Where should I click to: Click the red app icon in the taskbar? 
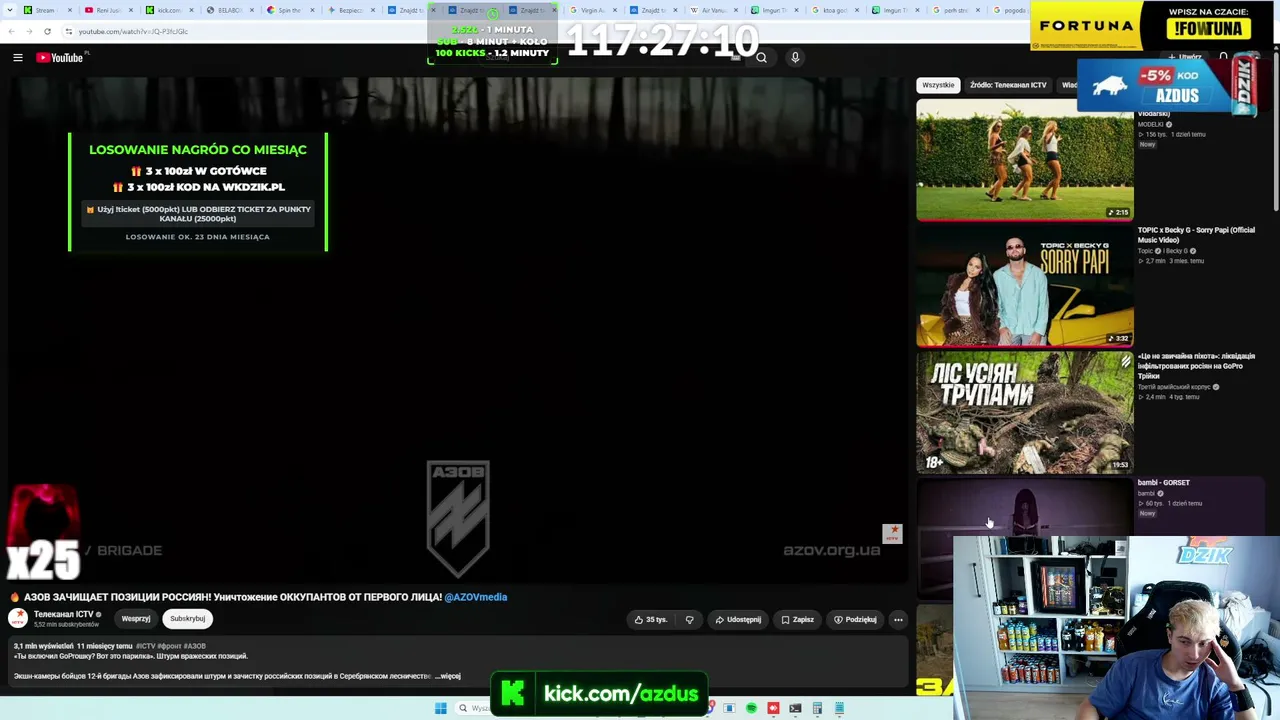pyautogui.click(x=773, y=709)
